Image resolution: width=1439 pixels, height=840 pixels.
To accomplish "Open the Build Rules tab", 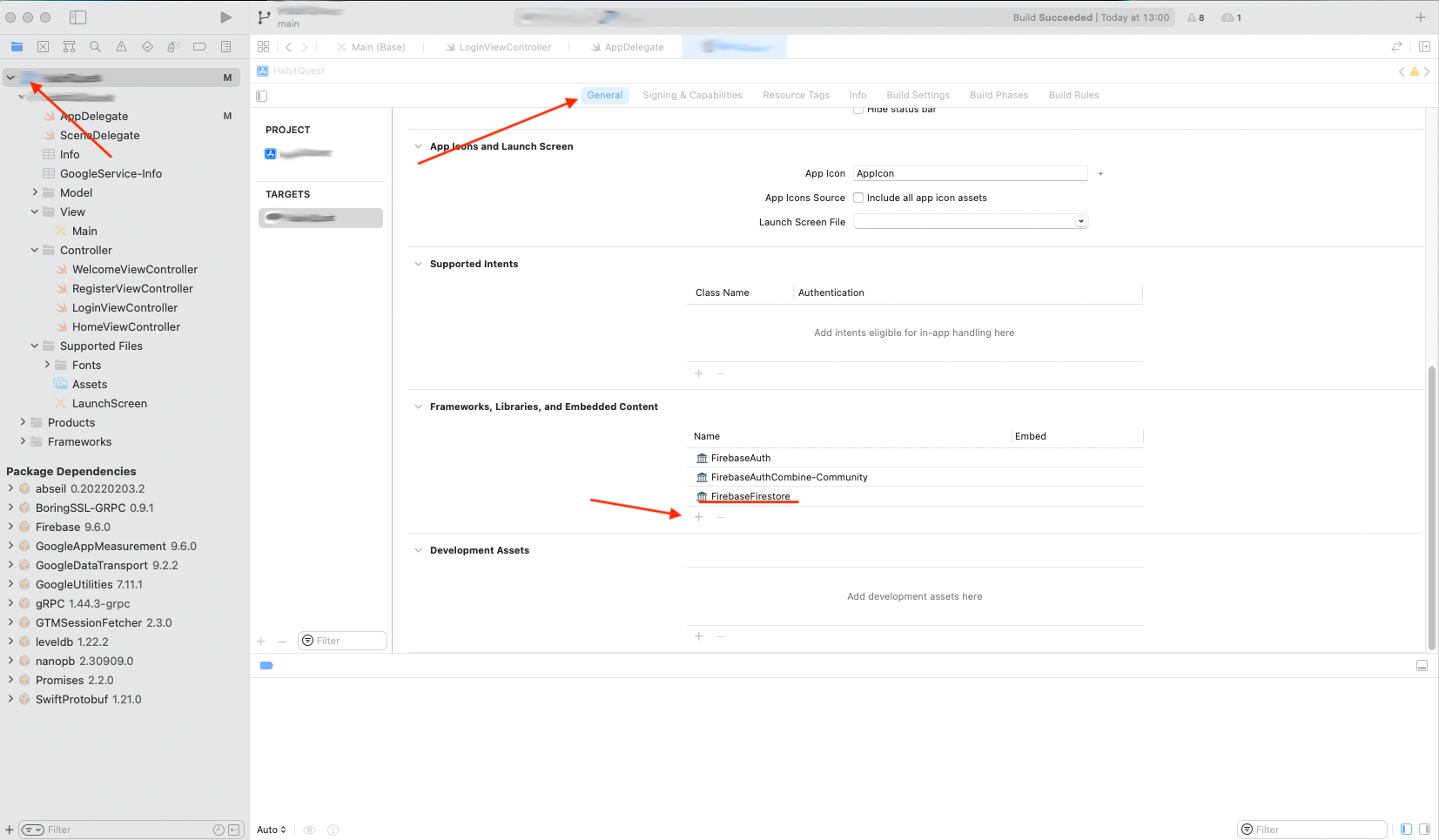I will point(1073,96).
